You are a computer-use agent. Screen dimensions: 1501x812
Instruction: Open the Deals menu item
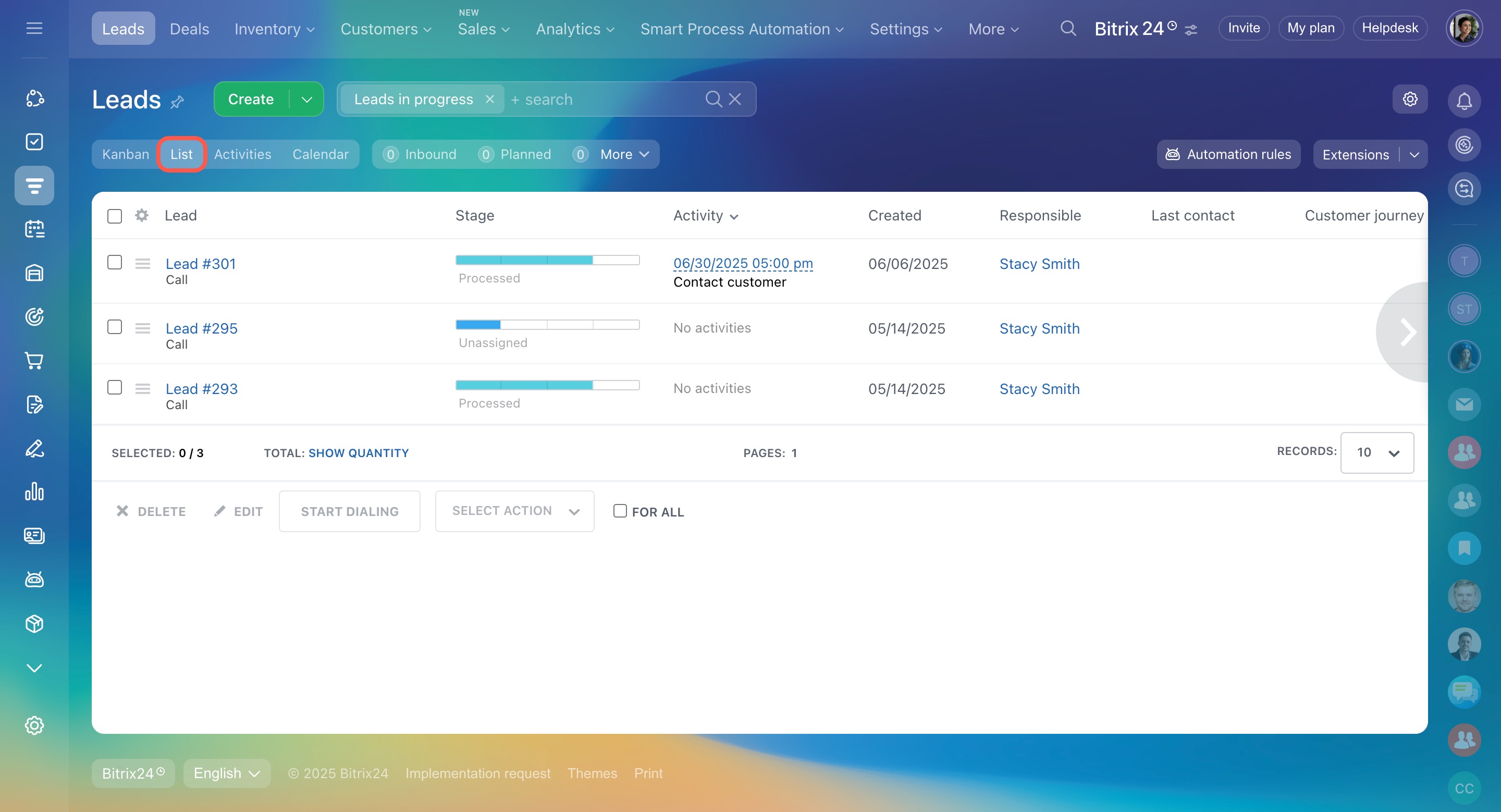tap(189, 29)
